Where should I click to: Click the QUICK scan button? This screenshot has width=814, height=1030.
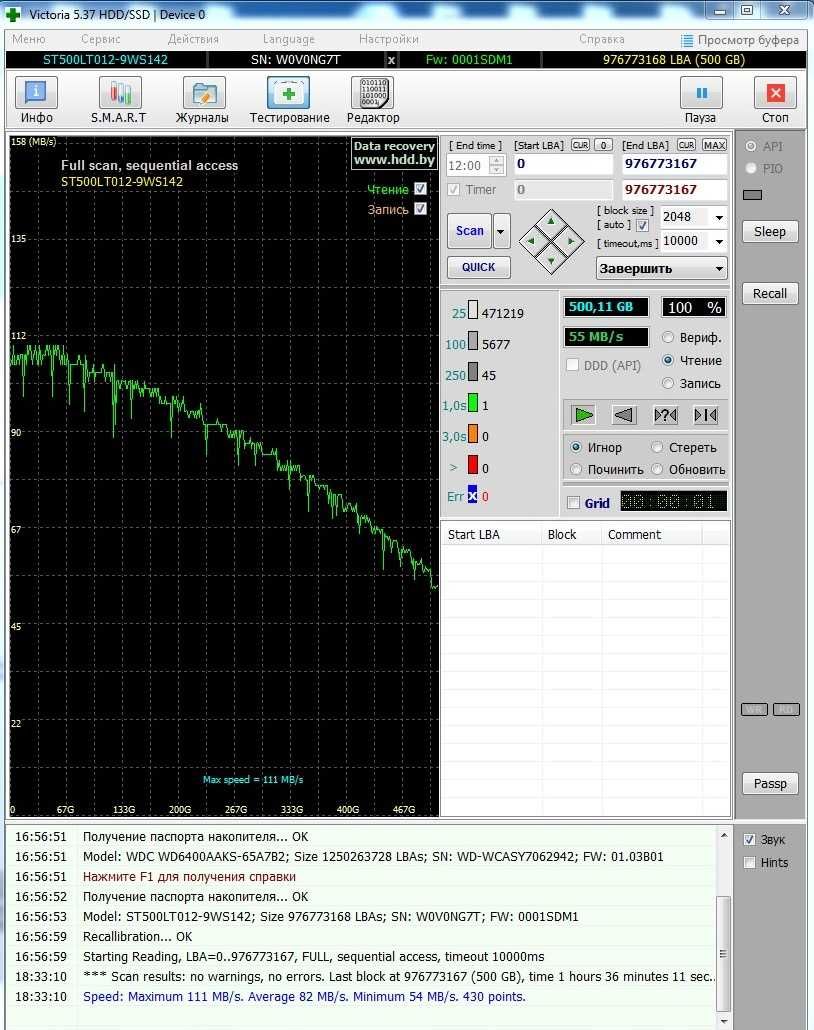478,267
